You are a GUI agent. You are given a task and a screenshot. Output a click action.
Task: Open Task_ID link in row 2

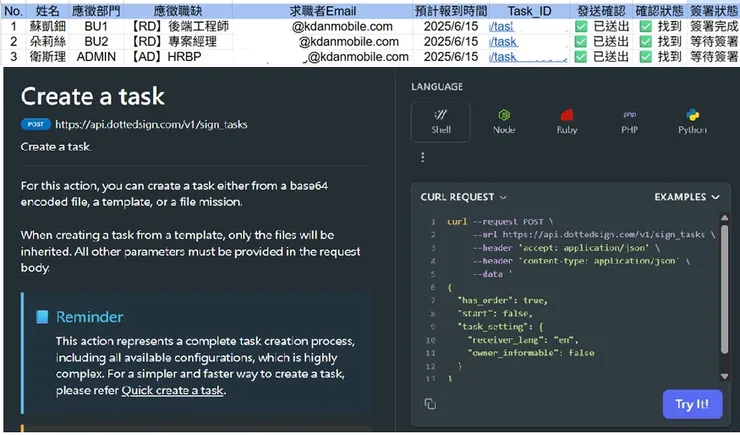tap(503, 42)
